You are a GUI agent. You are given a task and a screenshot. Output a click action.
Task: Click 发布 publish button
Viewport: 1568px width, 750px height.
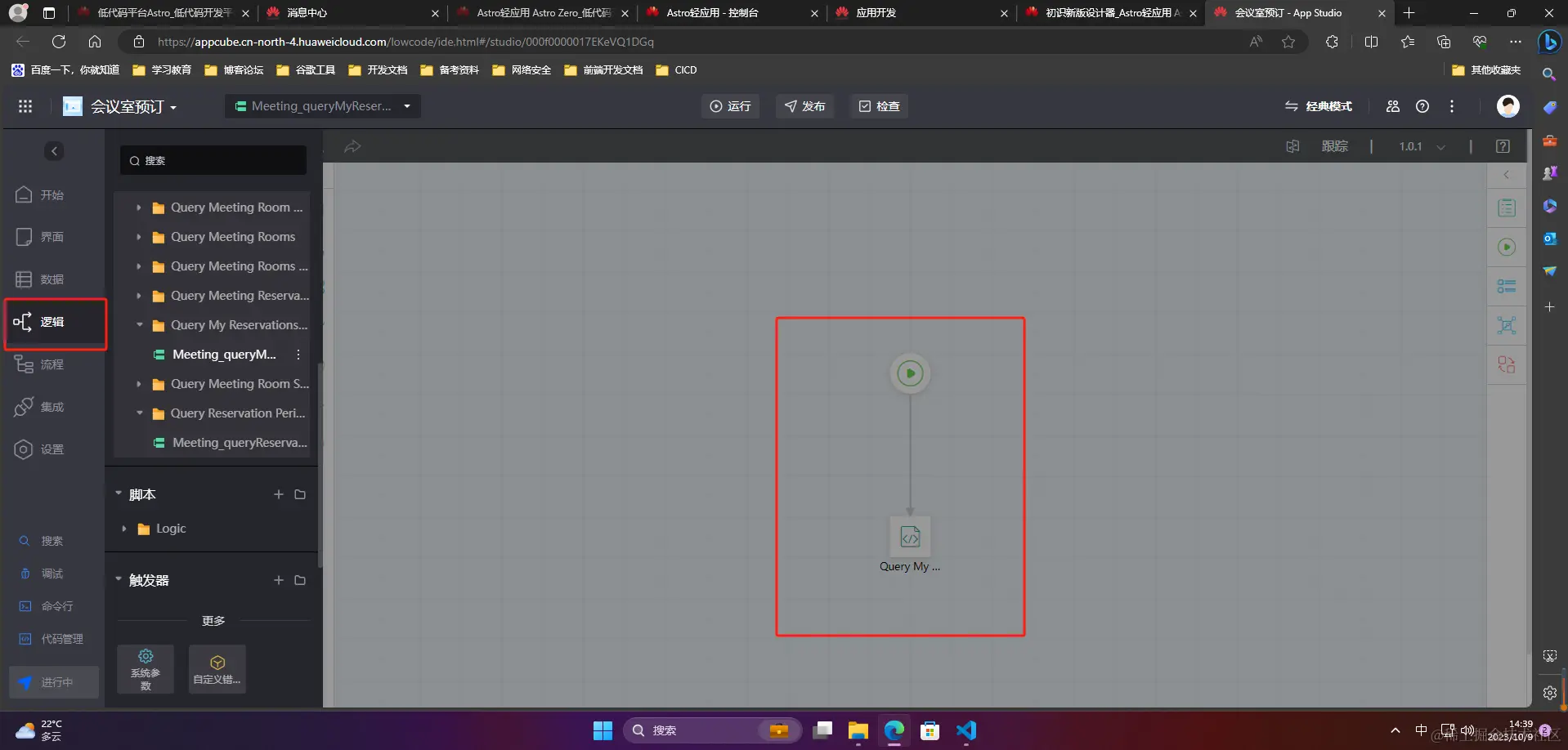tap(804, 106)
